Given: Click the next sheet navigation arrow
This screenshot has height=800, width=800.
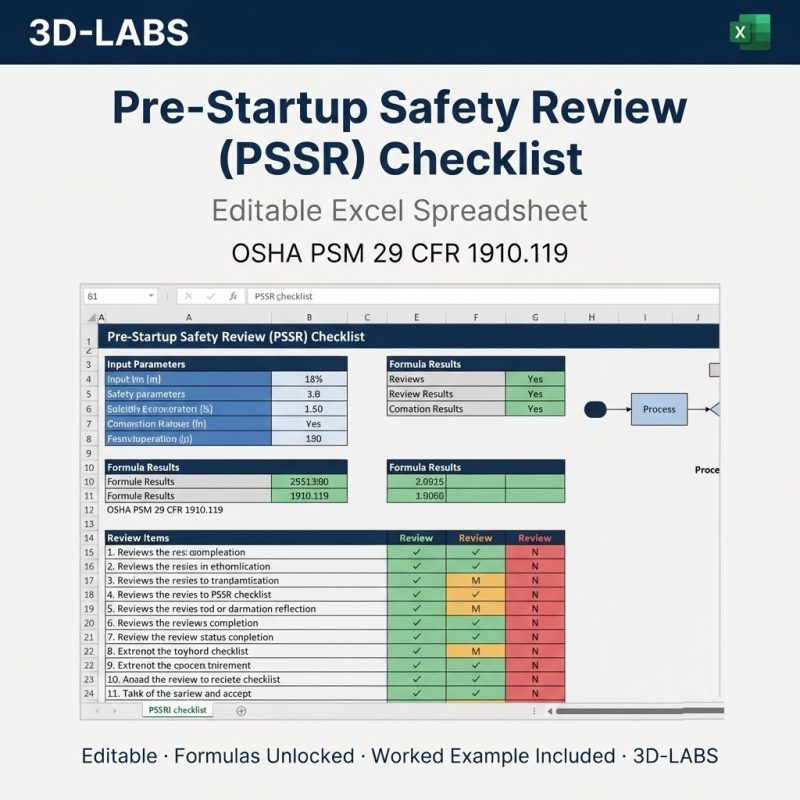Looking at the screenshot, I should tap(115, 711).
